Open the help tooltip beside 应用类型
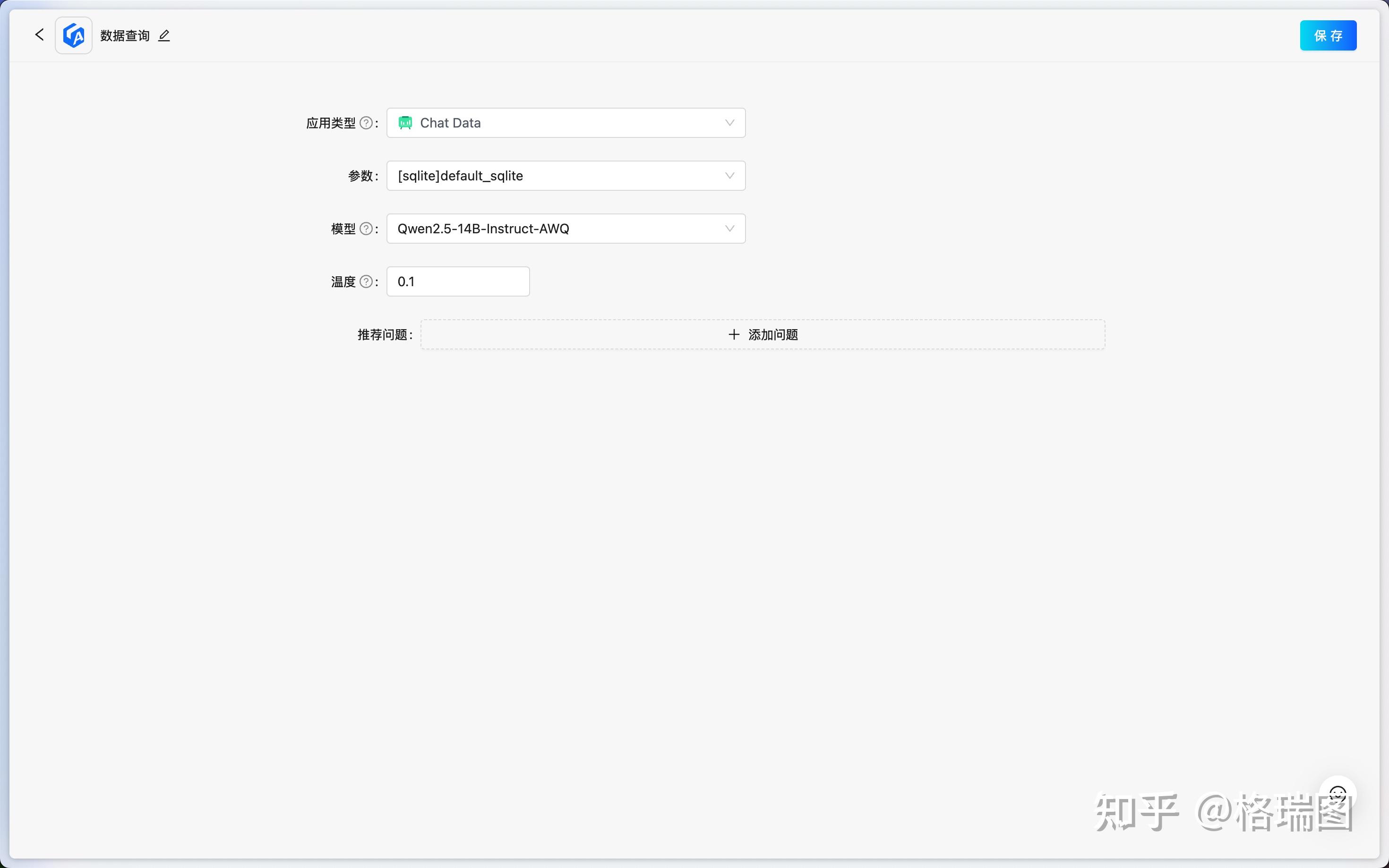Image resolution: width=1389 pixels, height=868 pixels. point(367,123)
